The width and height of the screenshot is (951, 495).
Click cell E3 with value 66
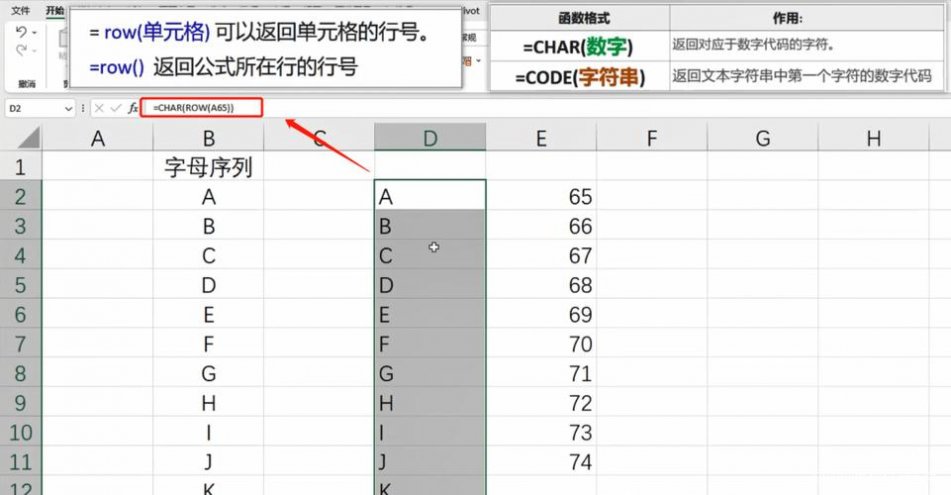point(541,226)
